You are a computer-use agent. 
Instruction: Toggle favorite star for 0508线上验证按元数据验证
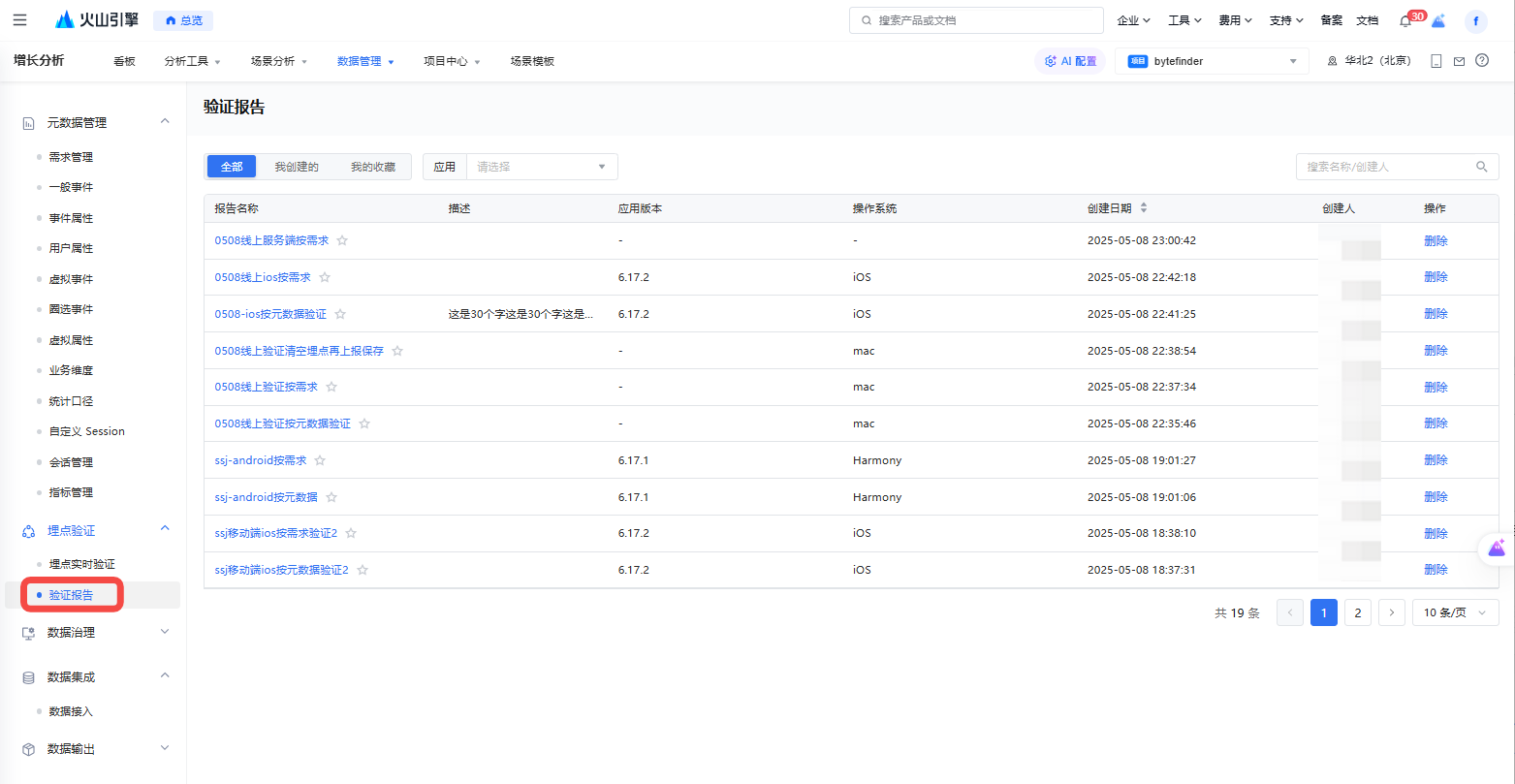point(364,423)
